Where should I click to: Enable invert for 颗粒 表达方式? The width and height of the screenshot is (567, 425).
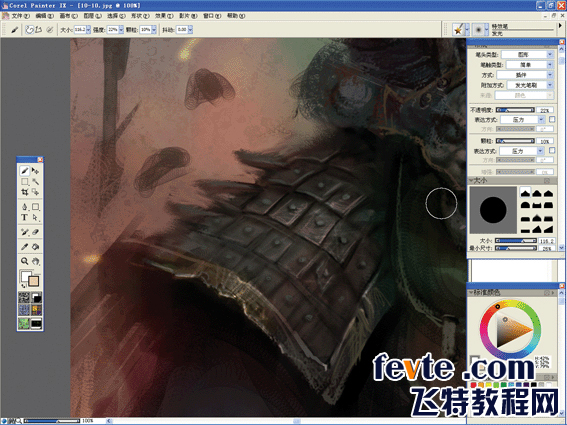coord(552,150)
